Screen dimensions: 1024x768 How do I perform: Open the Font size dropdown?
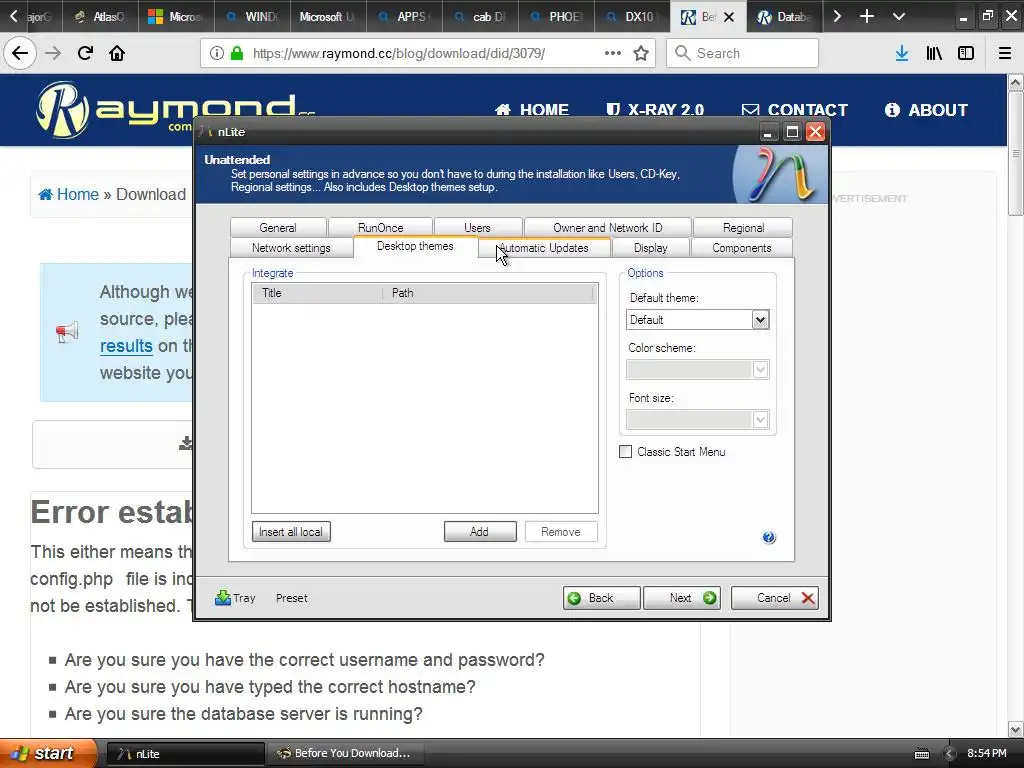760,419
